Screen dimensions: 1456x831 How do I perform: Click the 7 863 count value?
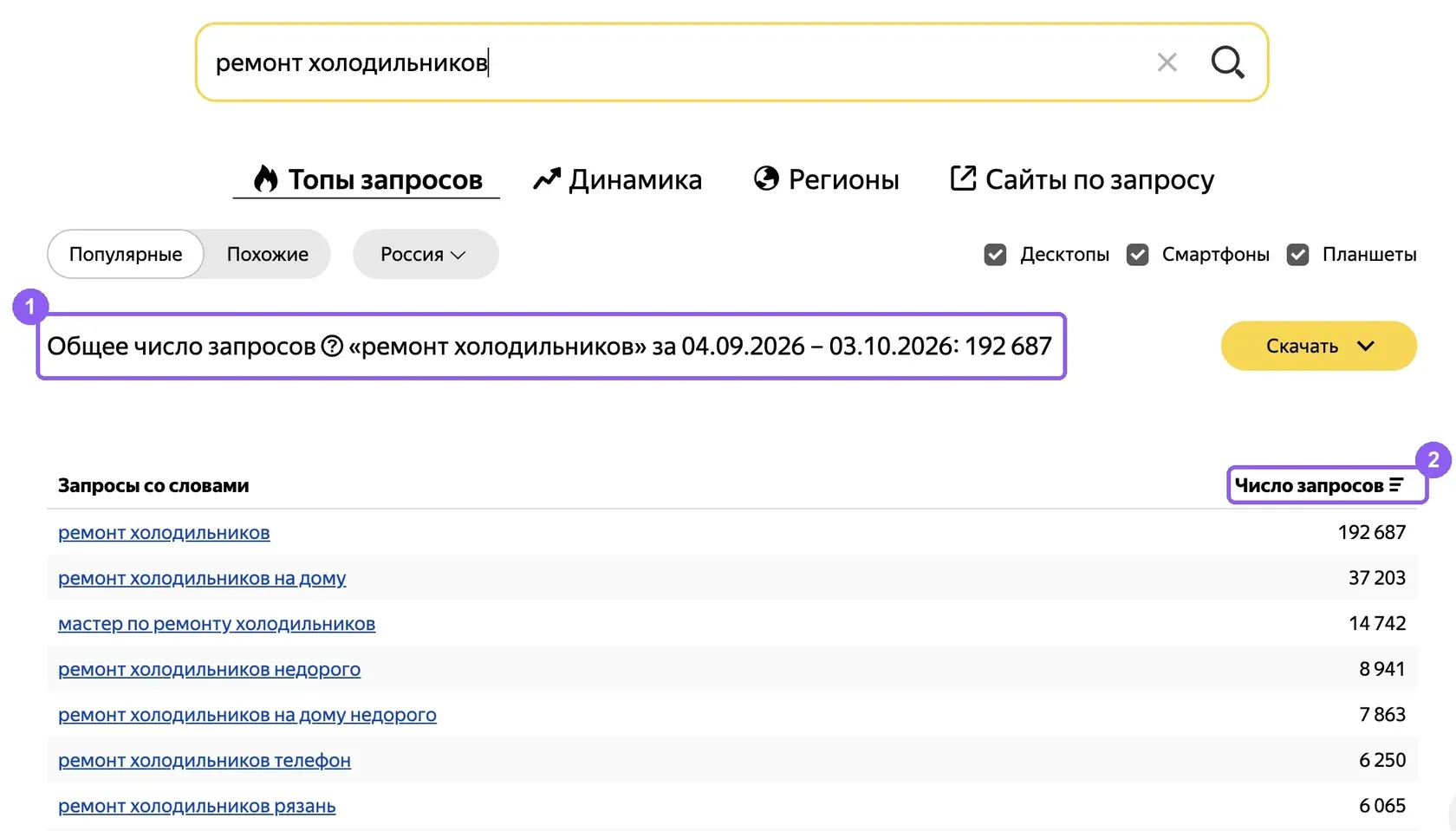(x=1382, y=715)
